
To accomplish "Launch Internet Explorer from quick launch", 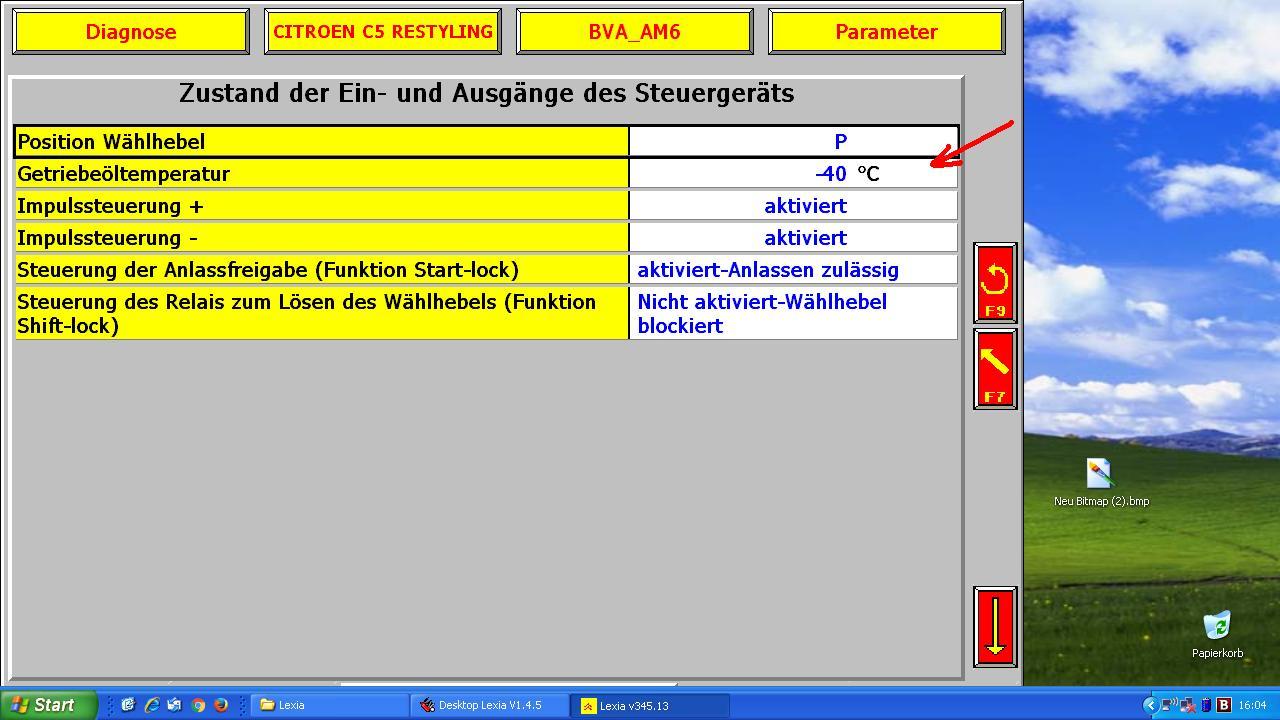I will 152,705.
